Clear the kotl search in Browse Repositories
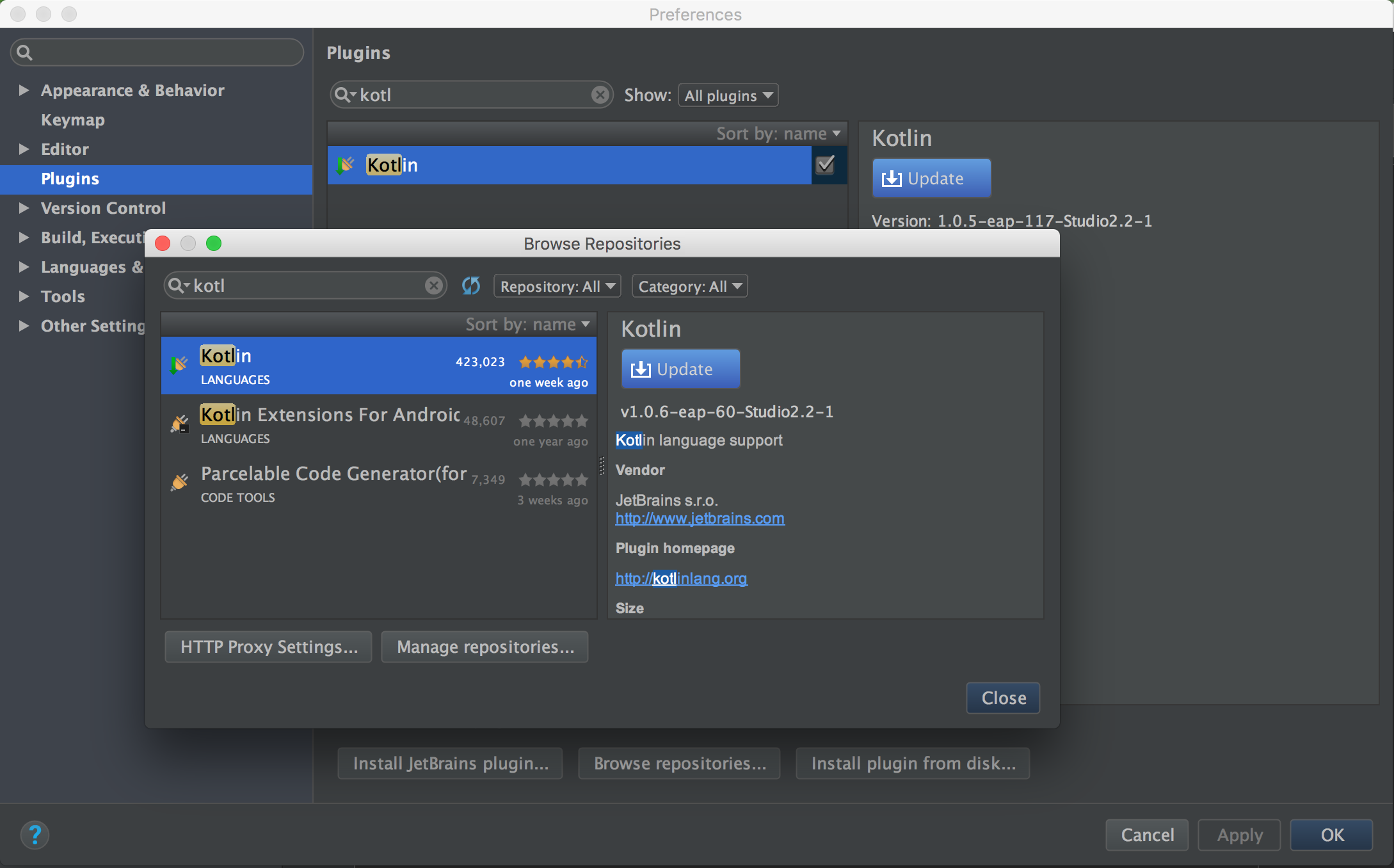This screenshot has width=1394, height=868. 434,285
